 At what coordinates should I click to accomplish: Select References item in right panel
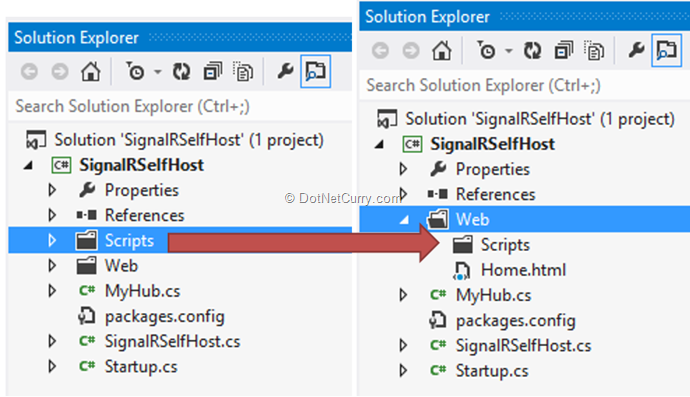point(495,194)
